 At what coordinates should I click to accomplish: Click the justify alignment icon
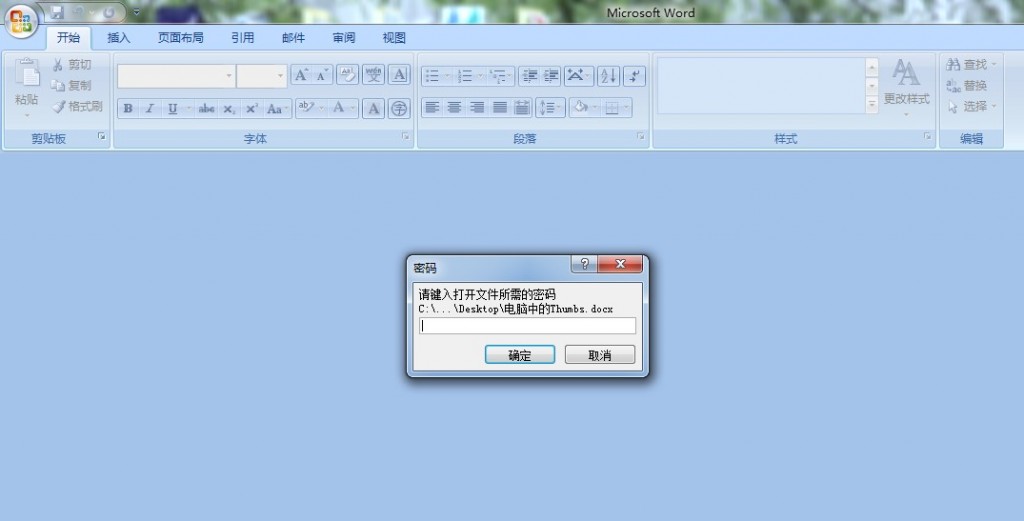tap(500, 107)
